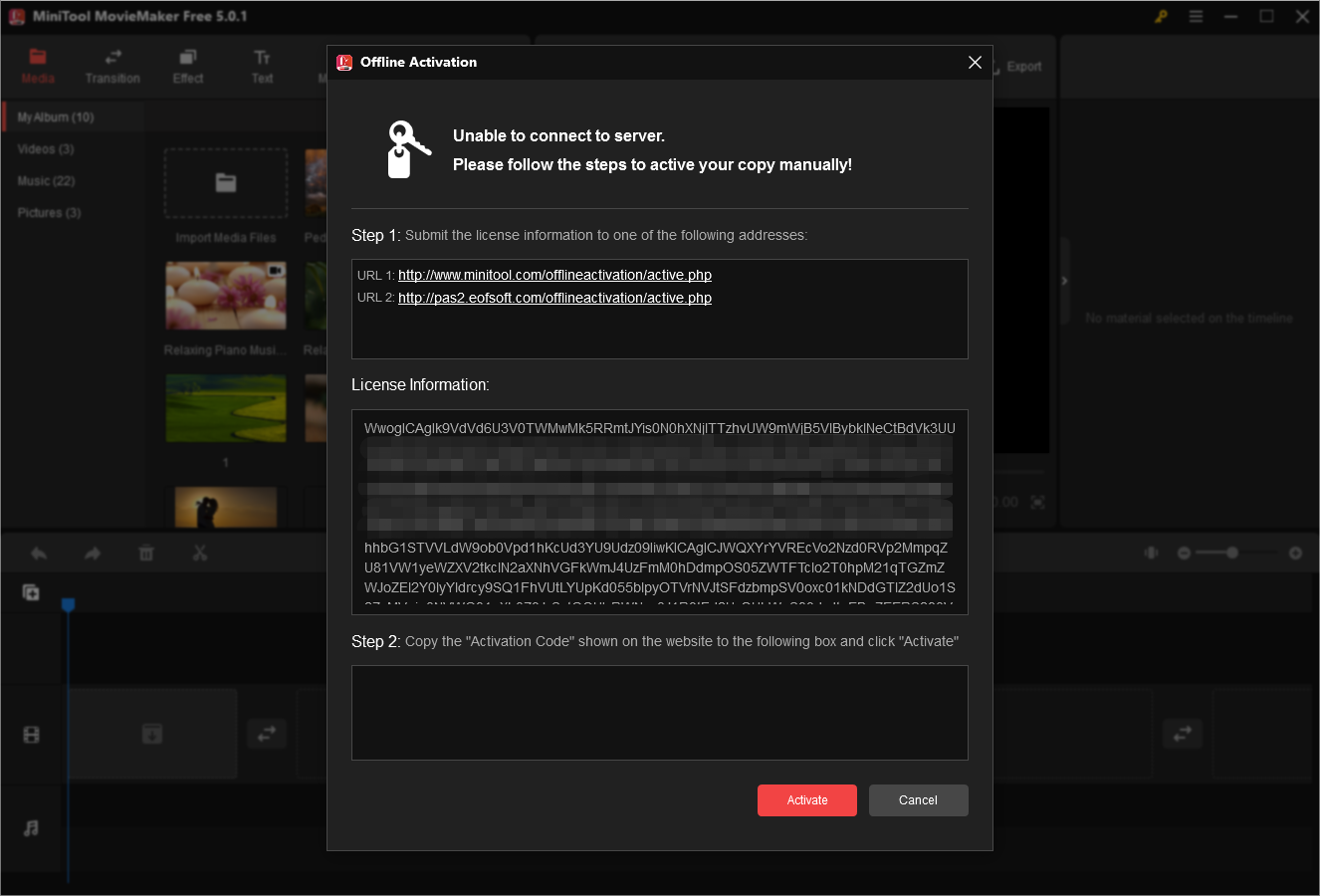Screen dimensions: 1320x896
Task: Open the Media tab
Action: (38, 66)
